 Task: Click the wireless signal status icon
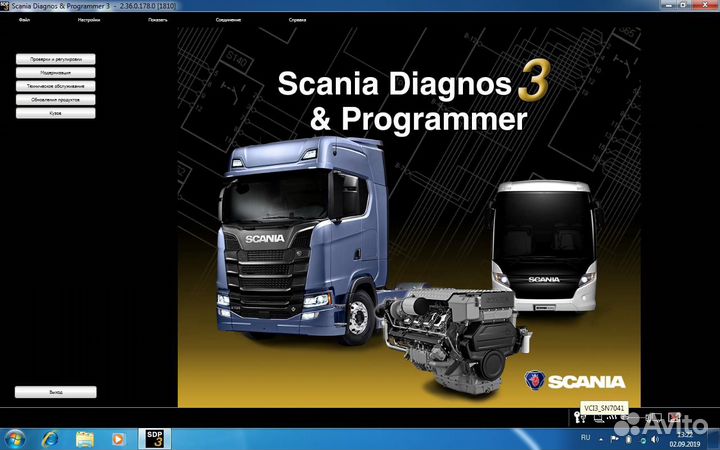click(x=611, y=417)
